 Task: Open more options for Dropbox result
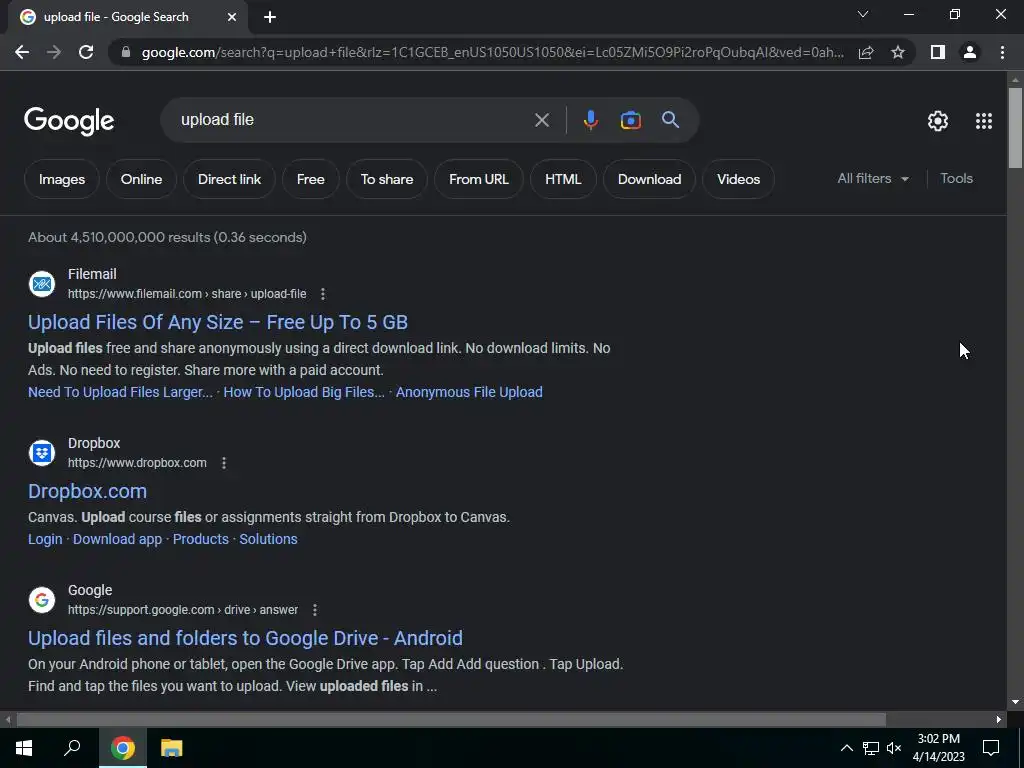click(x=224, y=463)
